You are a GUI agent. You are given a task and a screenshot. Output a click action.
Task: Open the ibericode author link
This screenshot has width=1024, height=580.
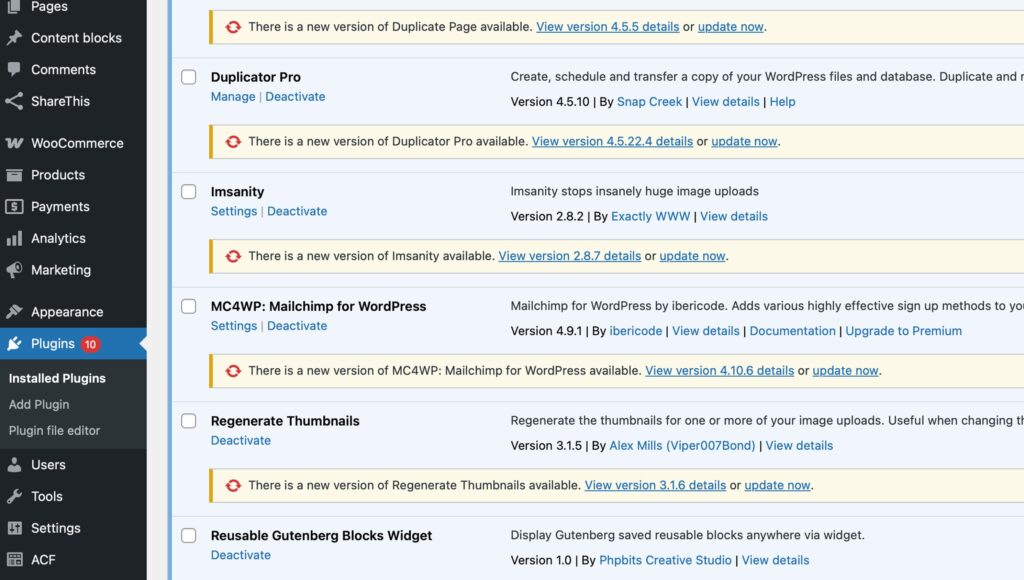click(x=635, y=331)
